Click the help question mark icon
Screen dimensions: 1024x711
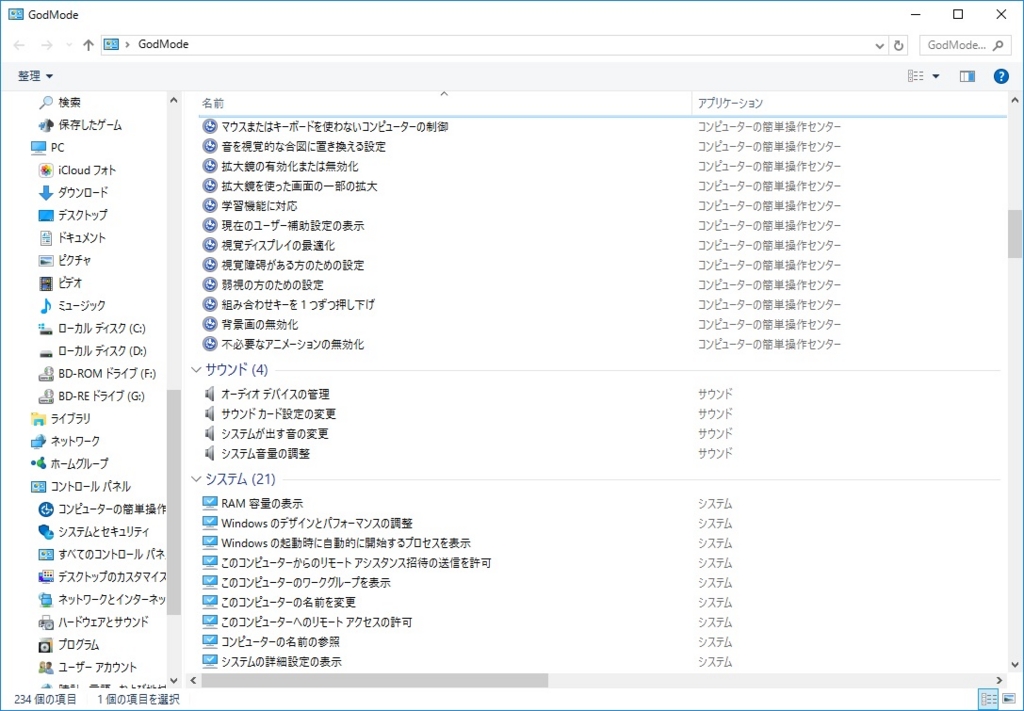point(1000,76)
